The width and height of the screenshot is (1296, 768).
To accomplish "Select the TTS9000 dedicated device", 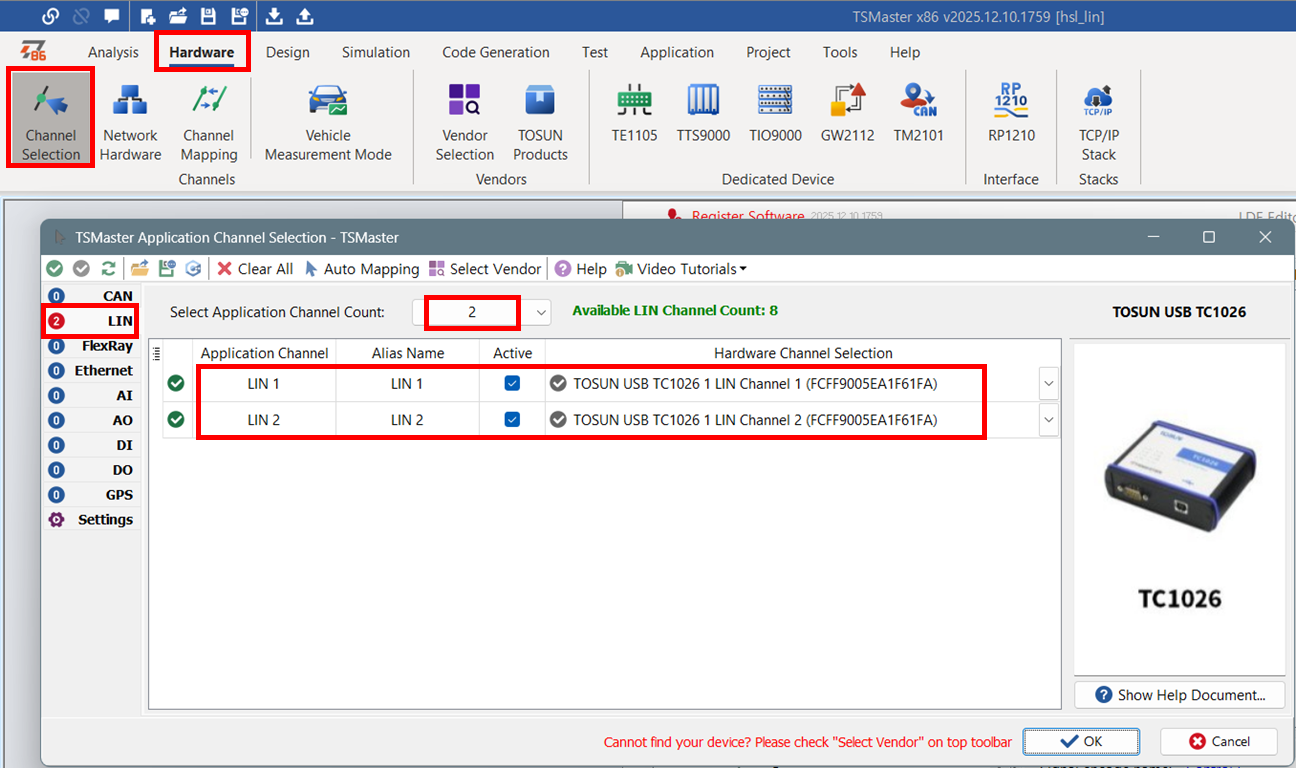I will (x=703, y=112).
